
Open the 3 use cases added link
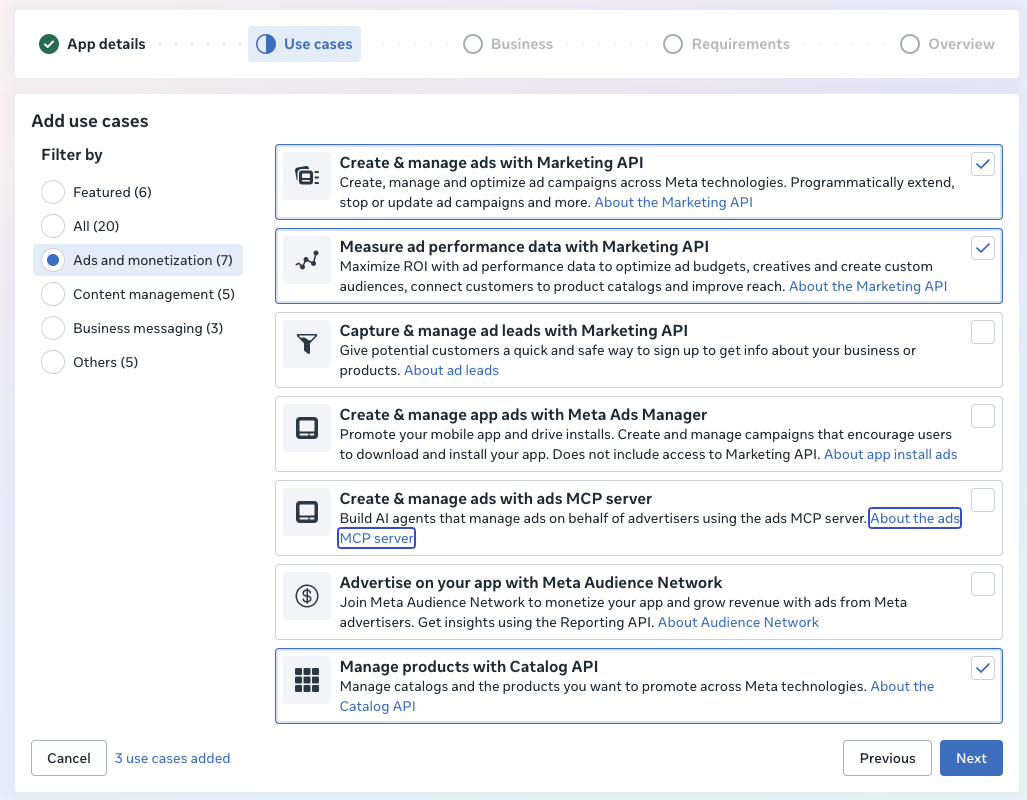(x=173, y=758)
